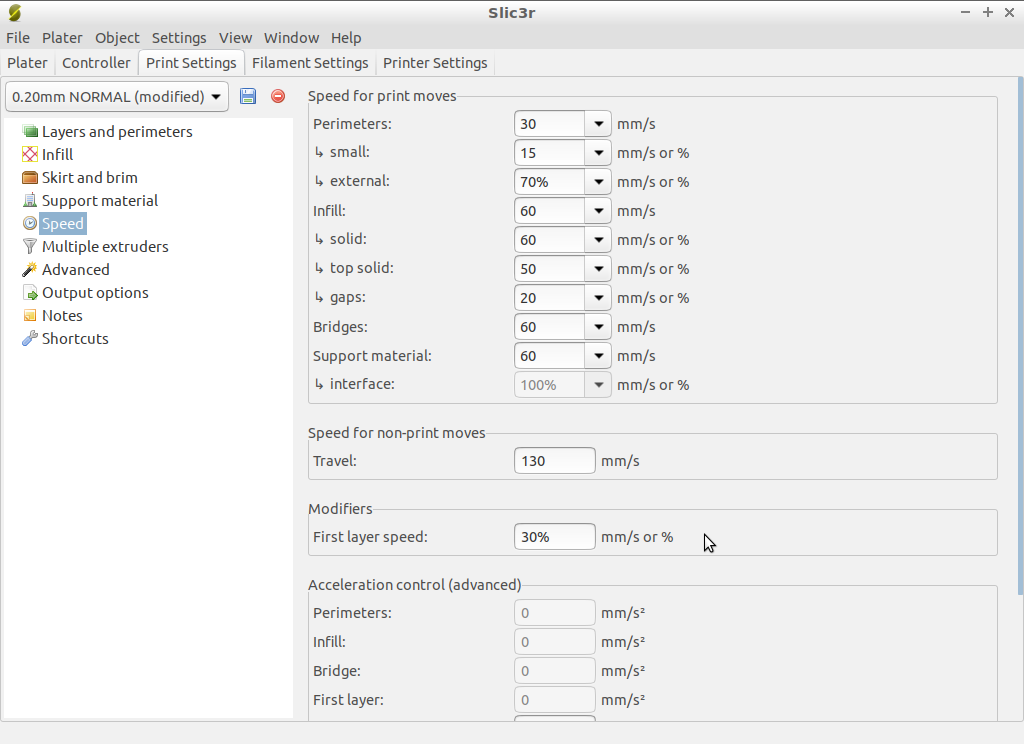This screenshot has width=1024, height=744.
Task: Open the Shortcuts page
Action: point(75,338)
